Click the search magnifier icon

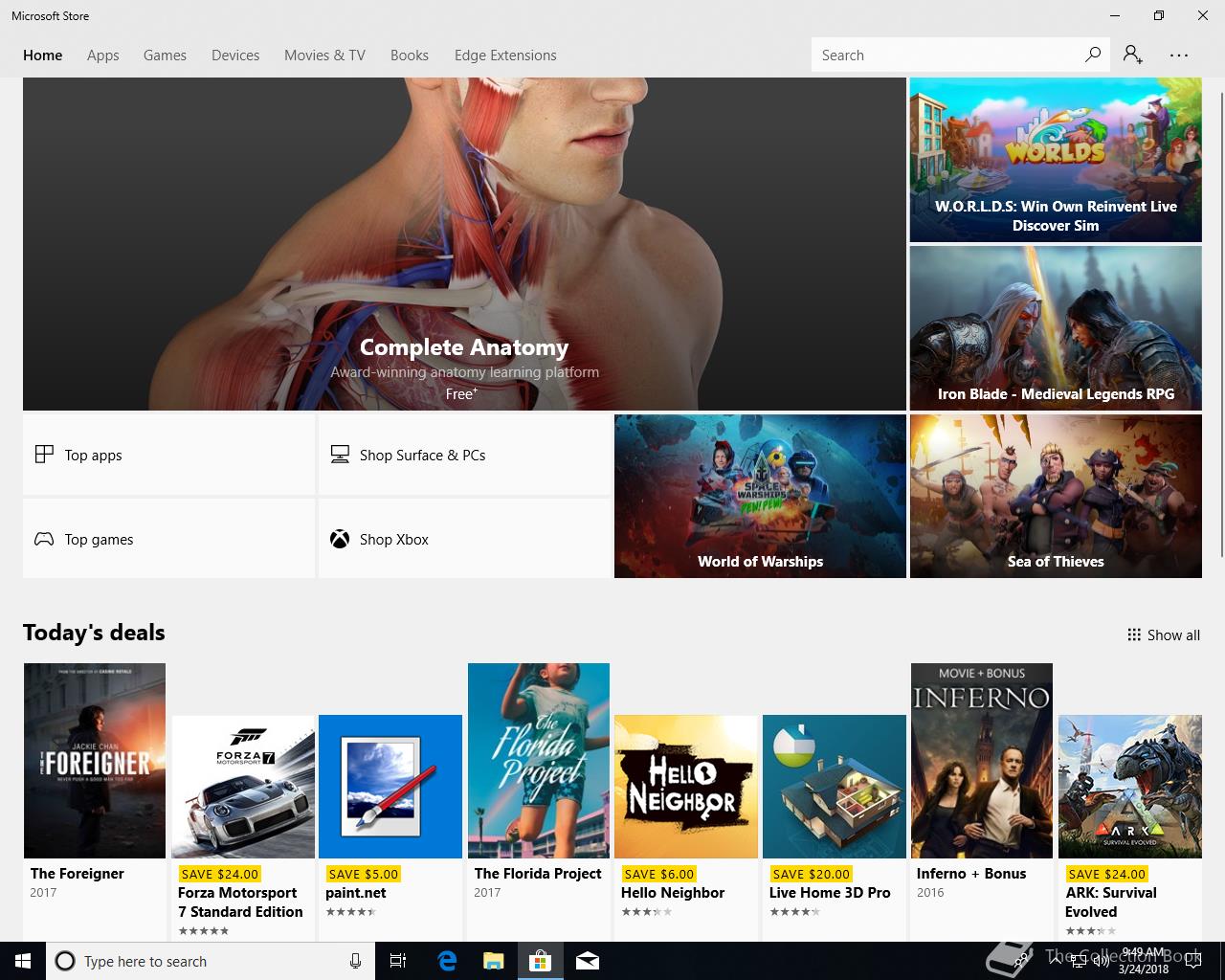(1092, 55)
